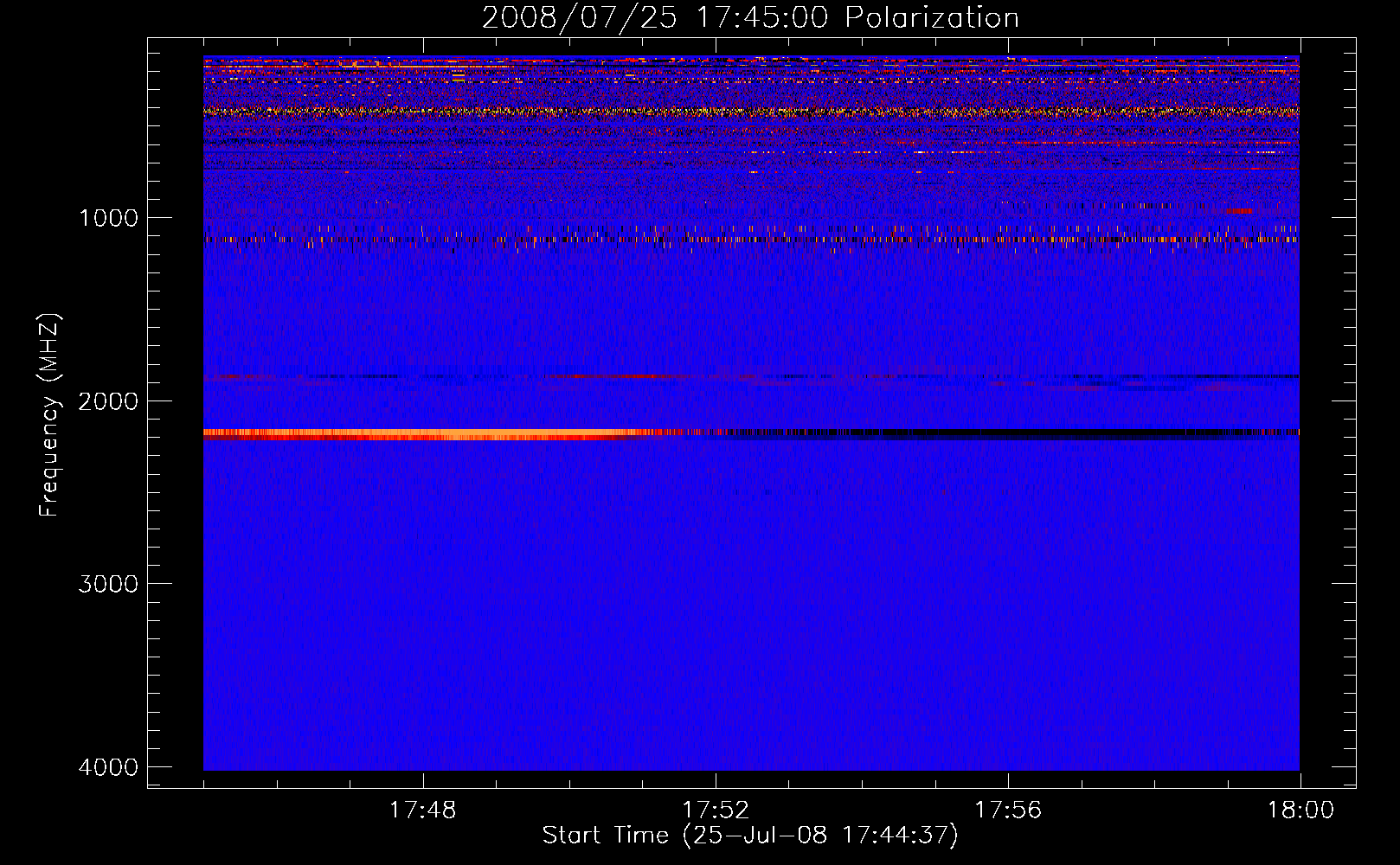This screenshot has height=865, width=1400.
Task: Click the 'Frequency (MHZ)' axis label
Action: tap(49, 414)
